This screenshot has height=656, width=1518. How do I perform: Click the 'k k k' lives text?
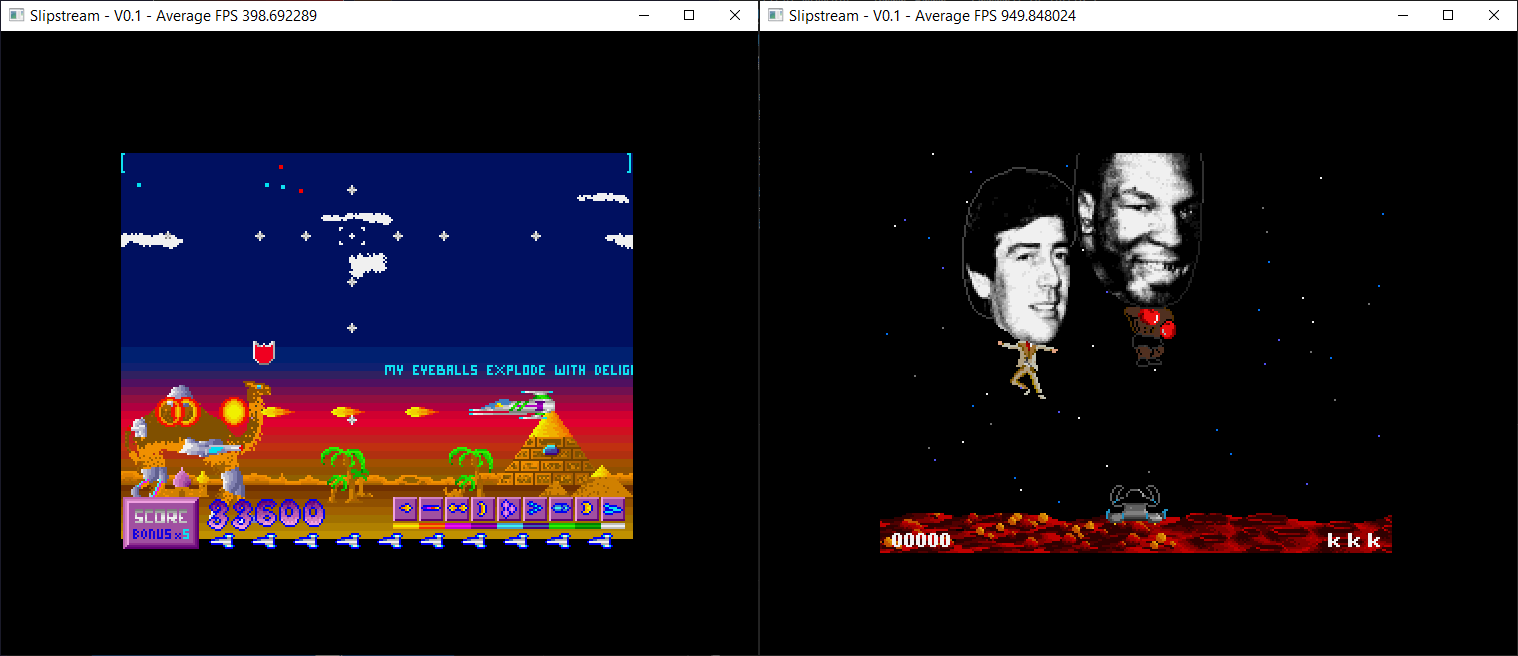pyautogui.click(x=1353, y=541)
